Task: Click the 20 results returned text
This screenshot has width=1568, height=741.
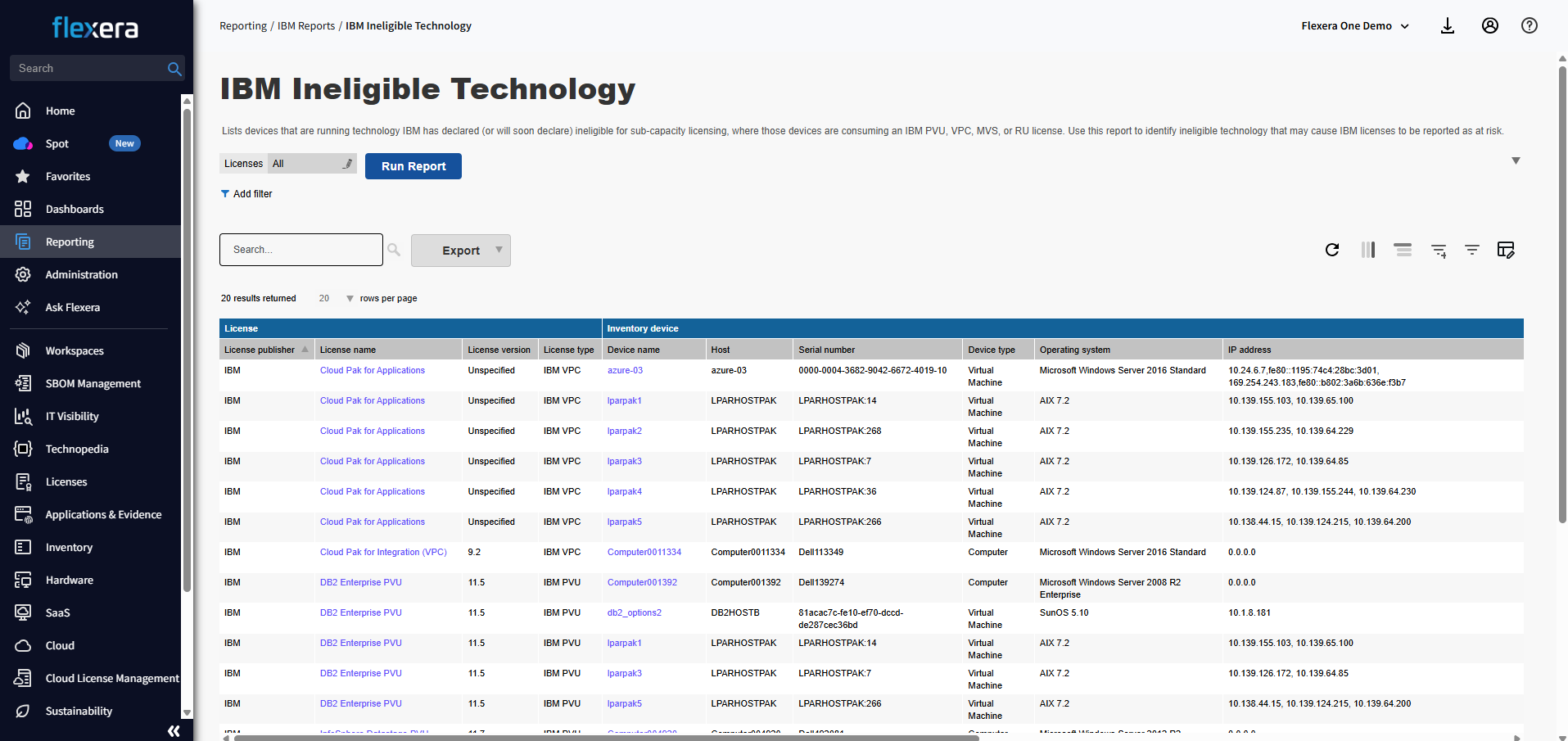Action: click(259, 299)
